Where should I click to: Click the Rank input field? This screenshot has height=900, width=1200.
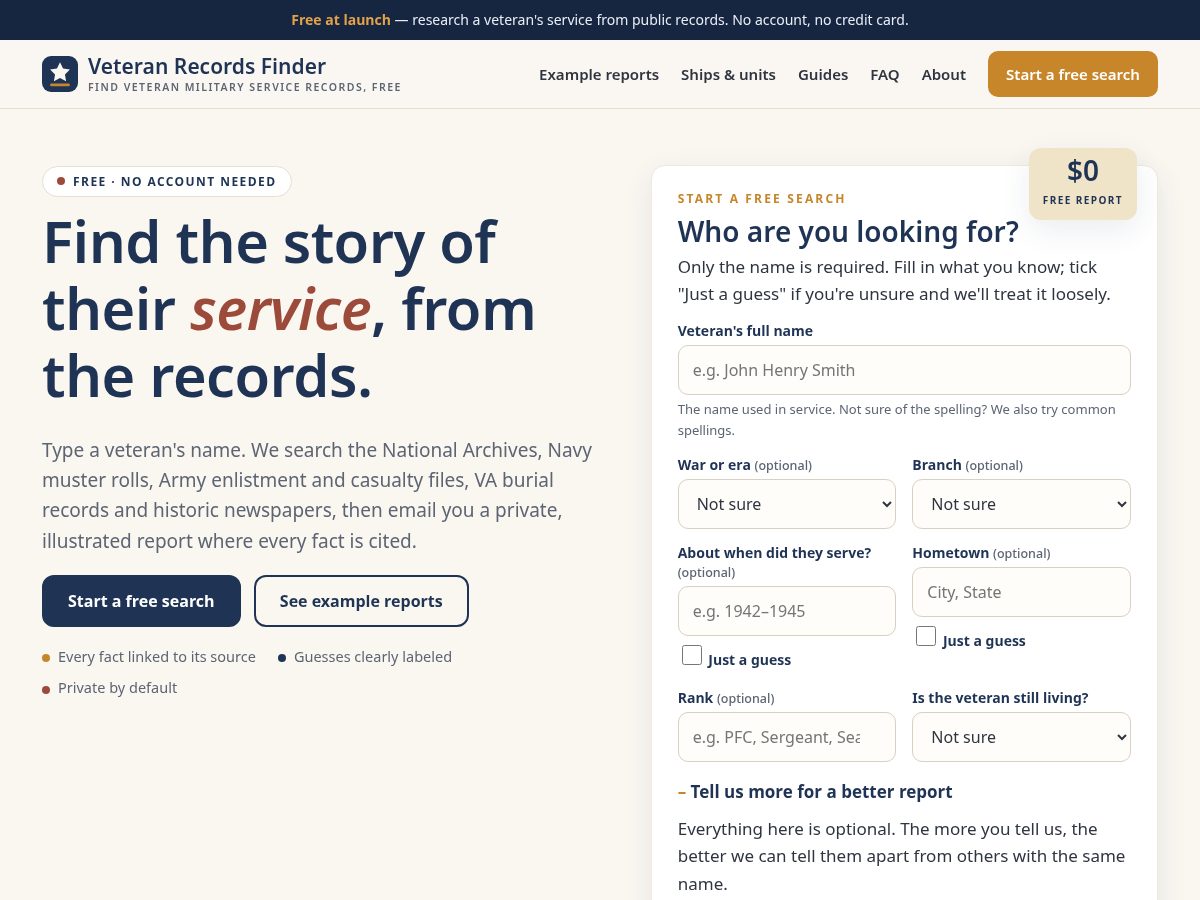pyautogui.click(x=787, y=737)
